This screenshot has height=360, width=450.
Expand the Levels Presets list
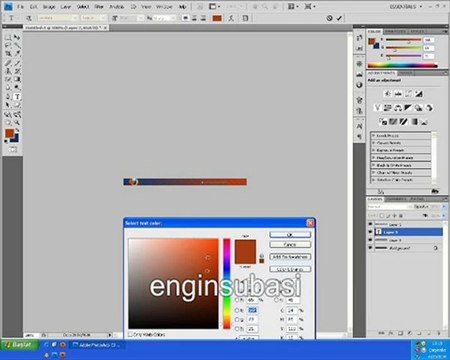373,136
